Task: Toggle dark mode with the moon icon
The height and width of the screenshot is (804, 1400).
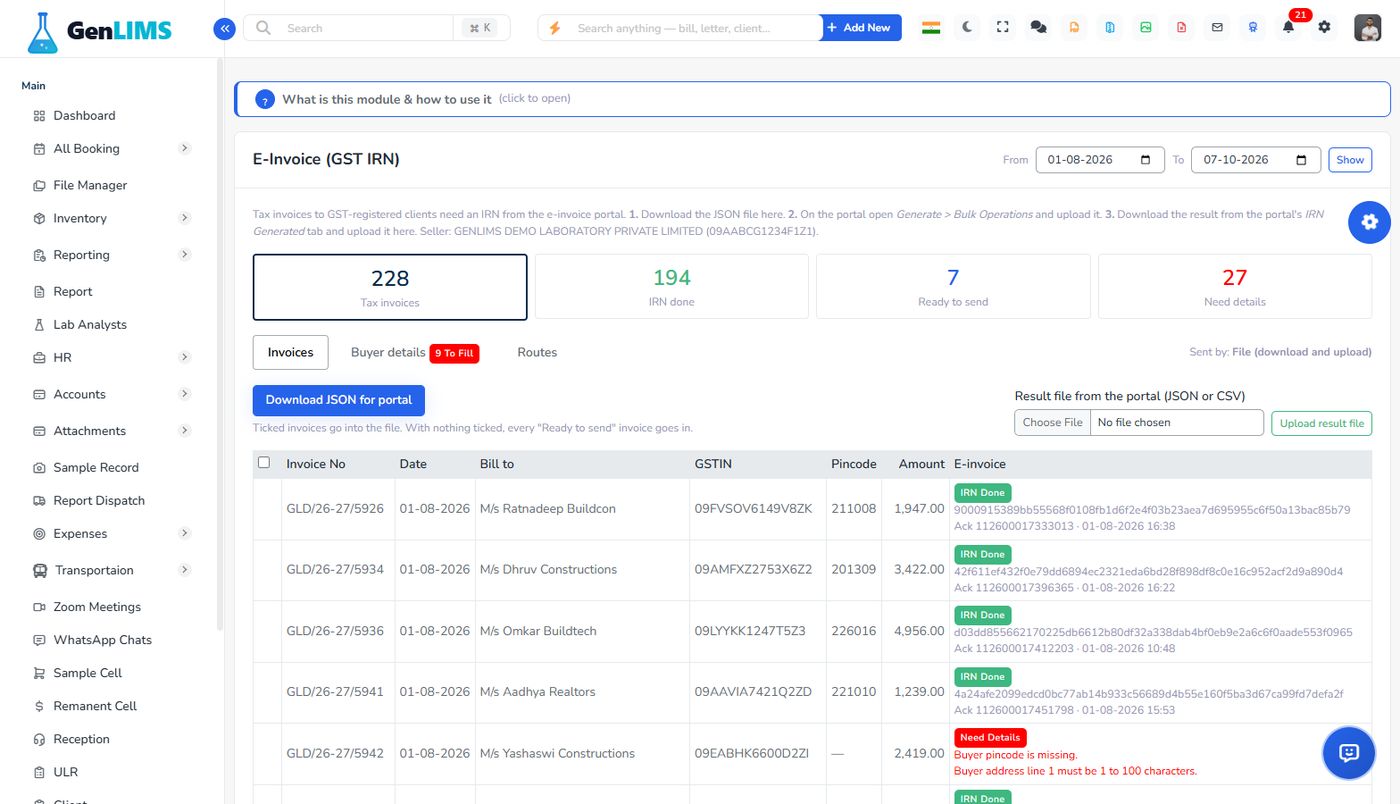Action: coord(967,28)
